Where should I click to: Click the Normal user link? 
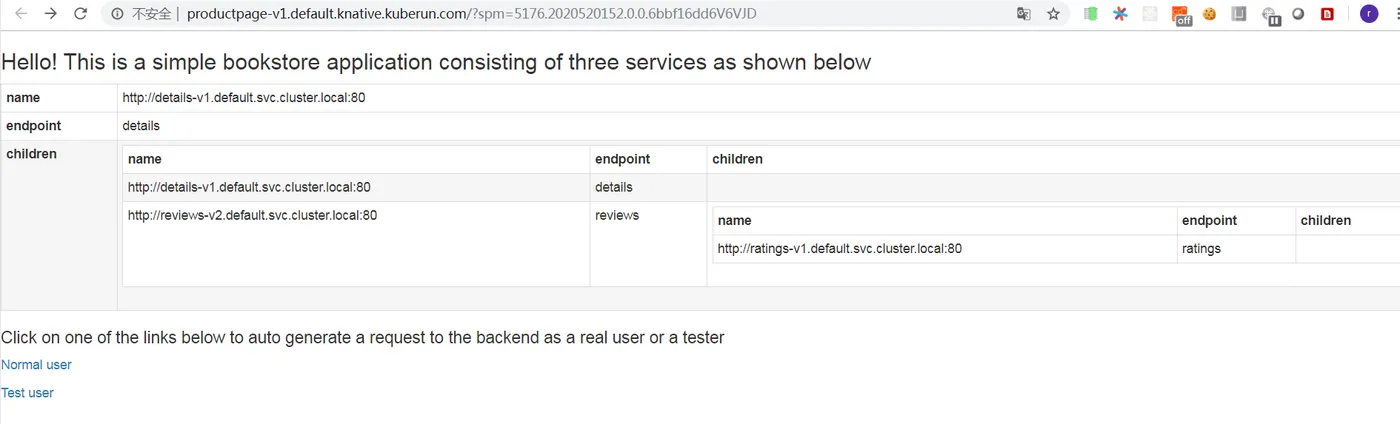pyautogui.click(x=36, y=365)
